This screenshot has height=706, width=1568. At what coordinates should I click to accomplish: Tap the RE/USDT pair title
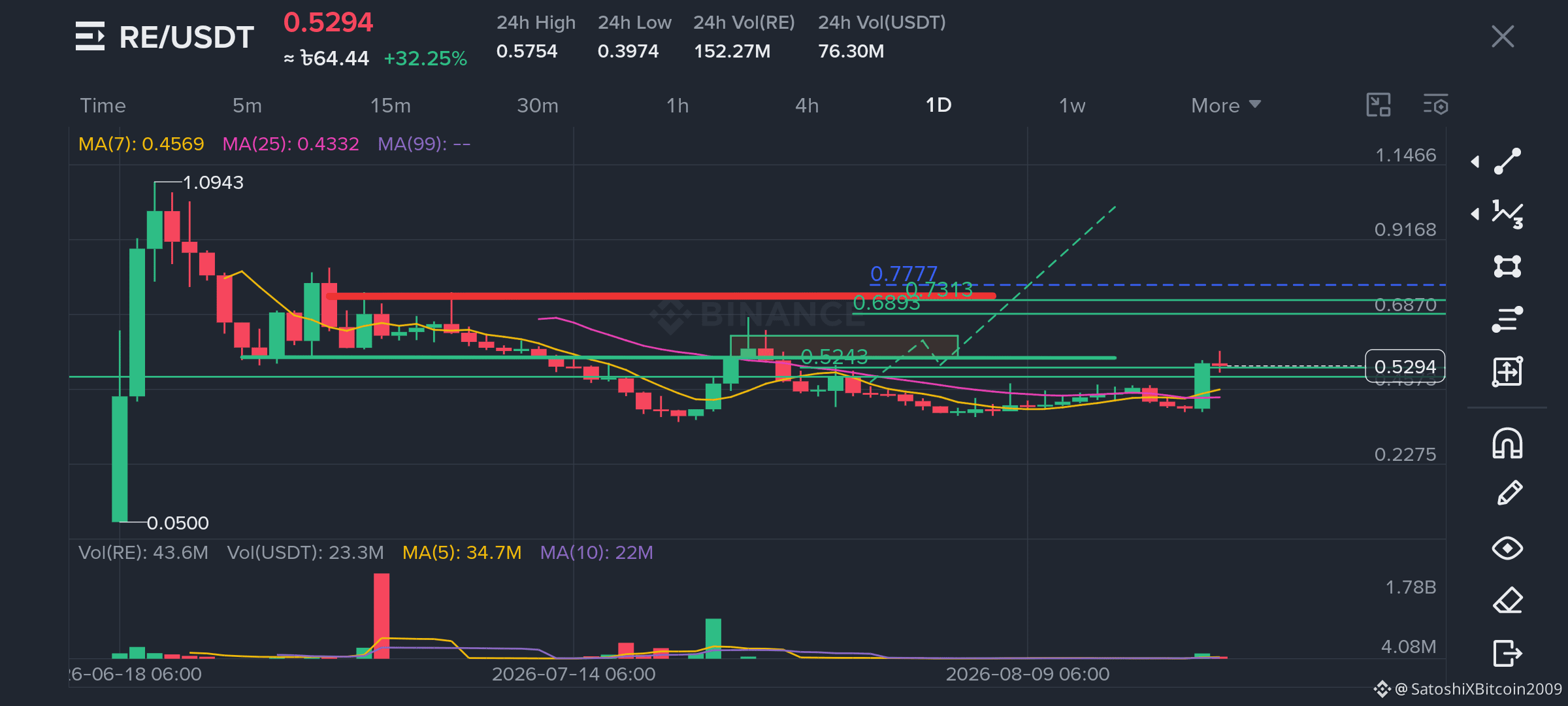pos(186,37)
